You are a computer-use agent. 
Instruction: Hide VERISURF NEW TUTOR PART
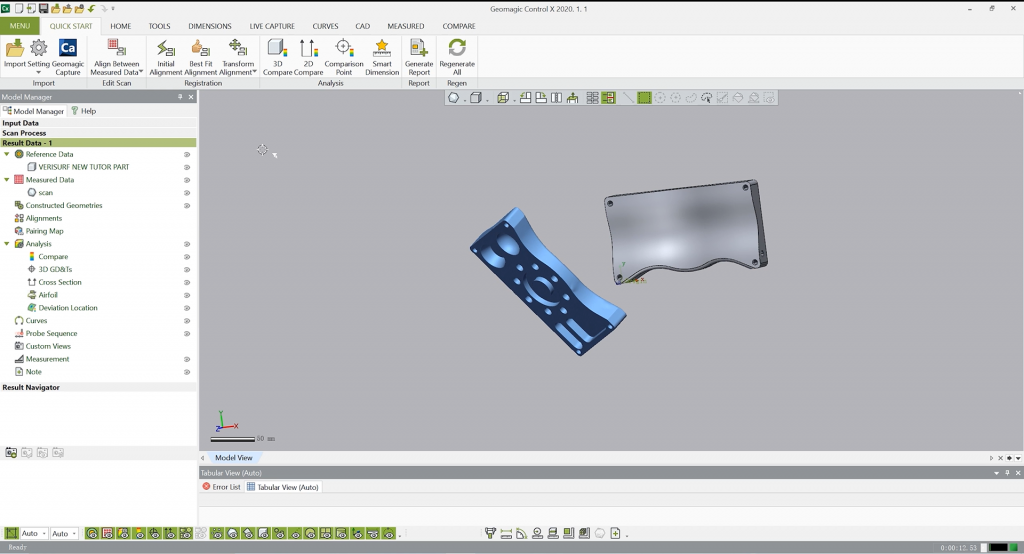click(187, 167)
